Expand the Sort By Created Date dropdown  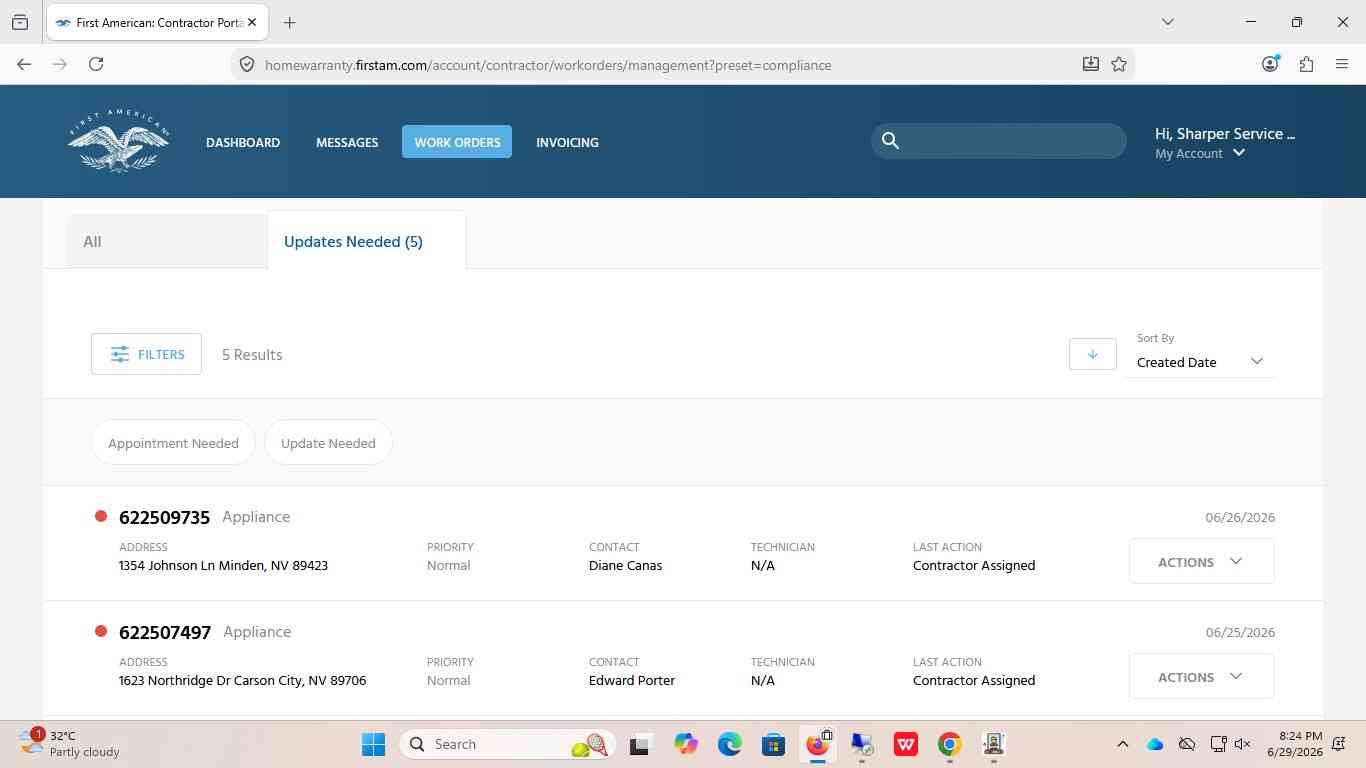(1200, 362)
